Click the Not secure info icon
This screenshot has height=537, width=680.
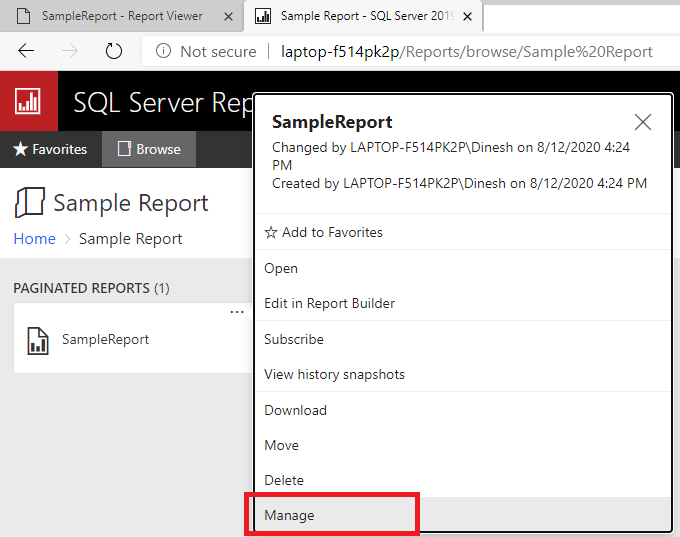(163, 51)
